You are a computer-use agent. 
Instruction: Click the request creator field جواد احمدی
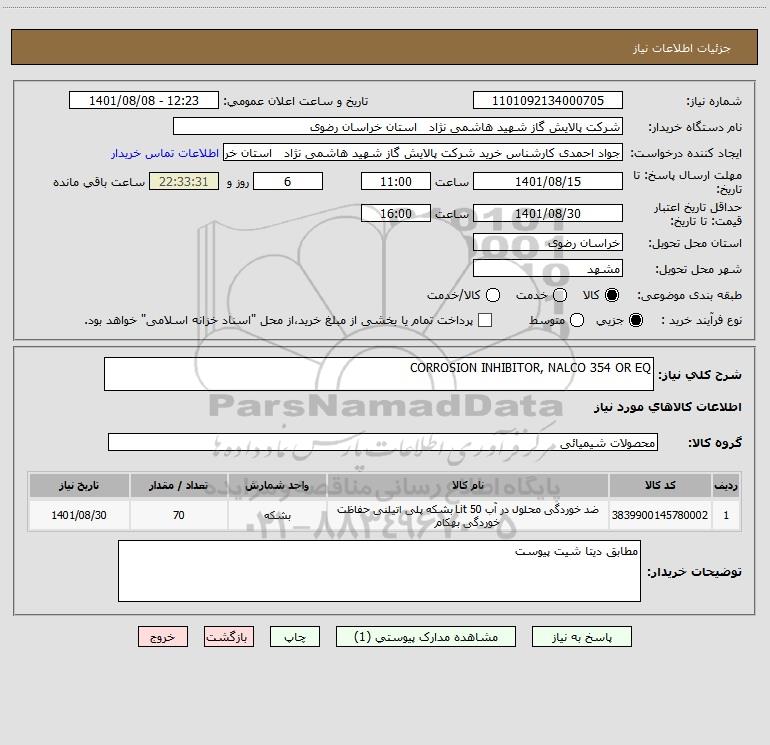point(423,153)
